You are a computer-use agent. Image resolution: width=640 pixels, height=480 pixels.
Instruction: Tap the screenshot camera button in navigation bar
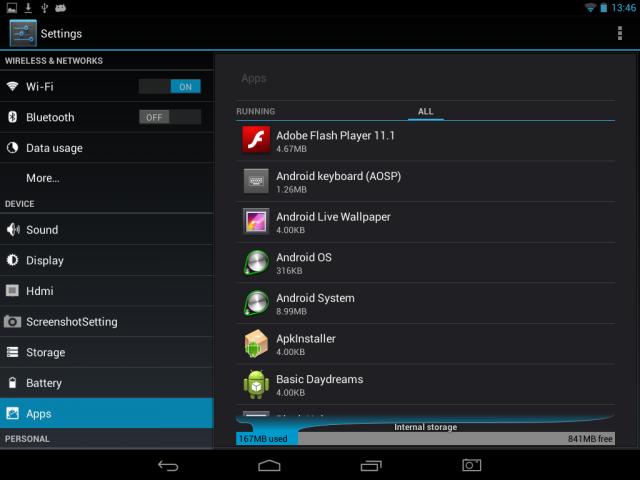tap(471, 465)
